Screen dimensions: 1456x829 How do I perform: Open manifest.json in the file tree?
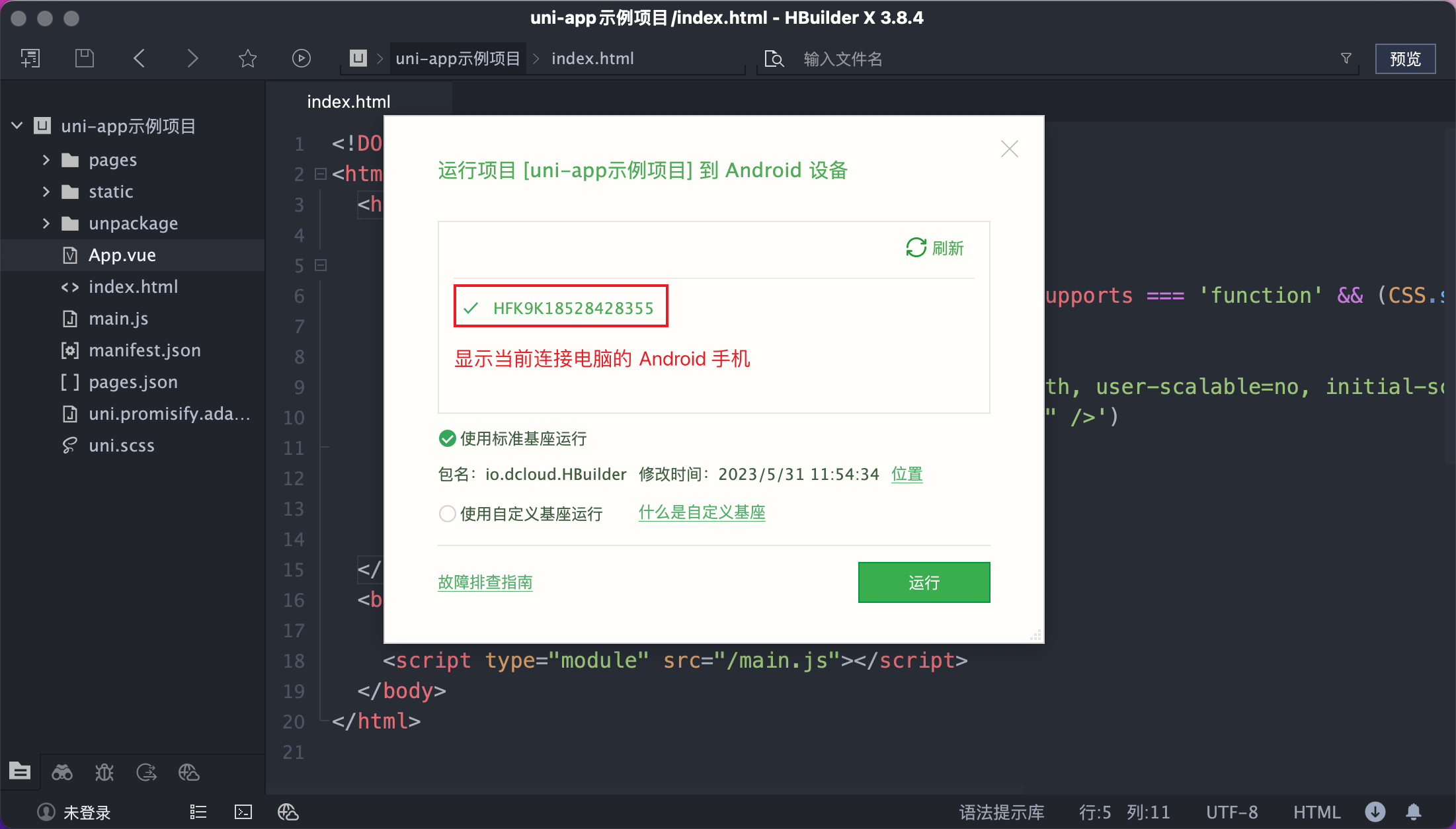[144, 350]
